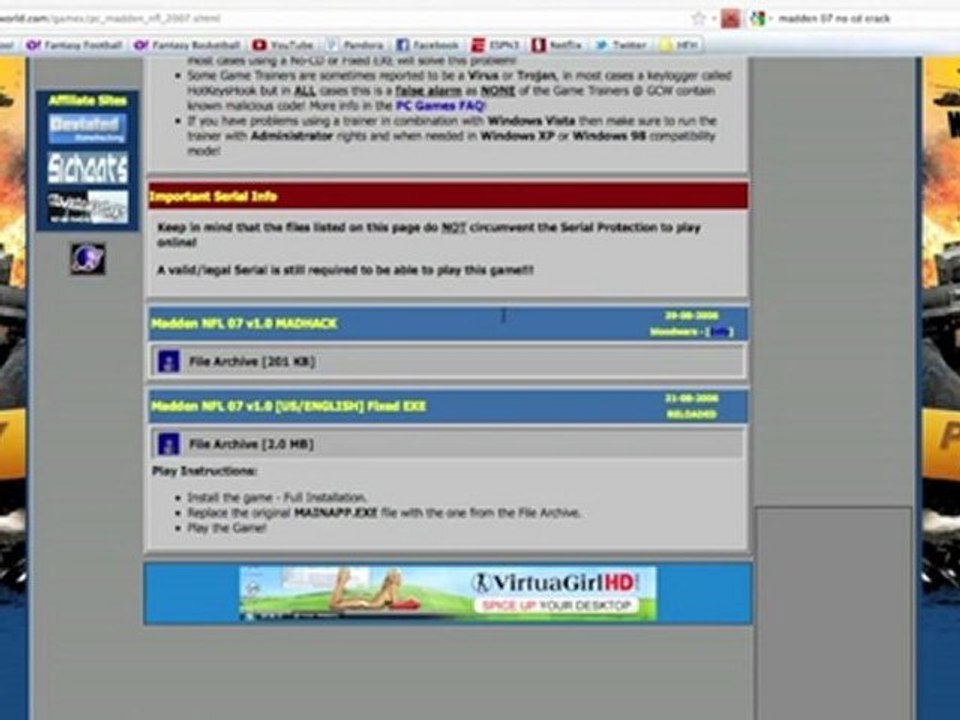Open the Facebook bookmark
The width and height of the screenshot is (960, 720).
coord(427,45)
